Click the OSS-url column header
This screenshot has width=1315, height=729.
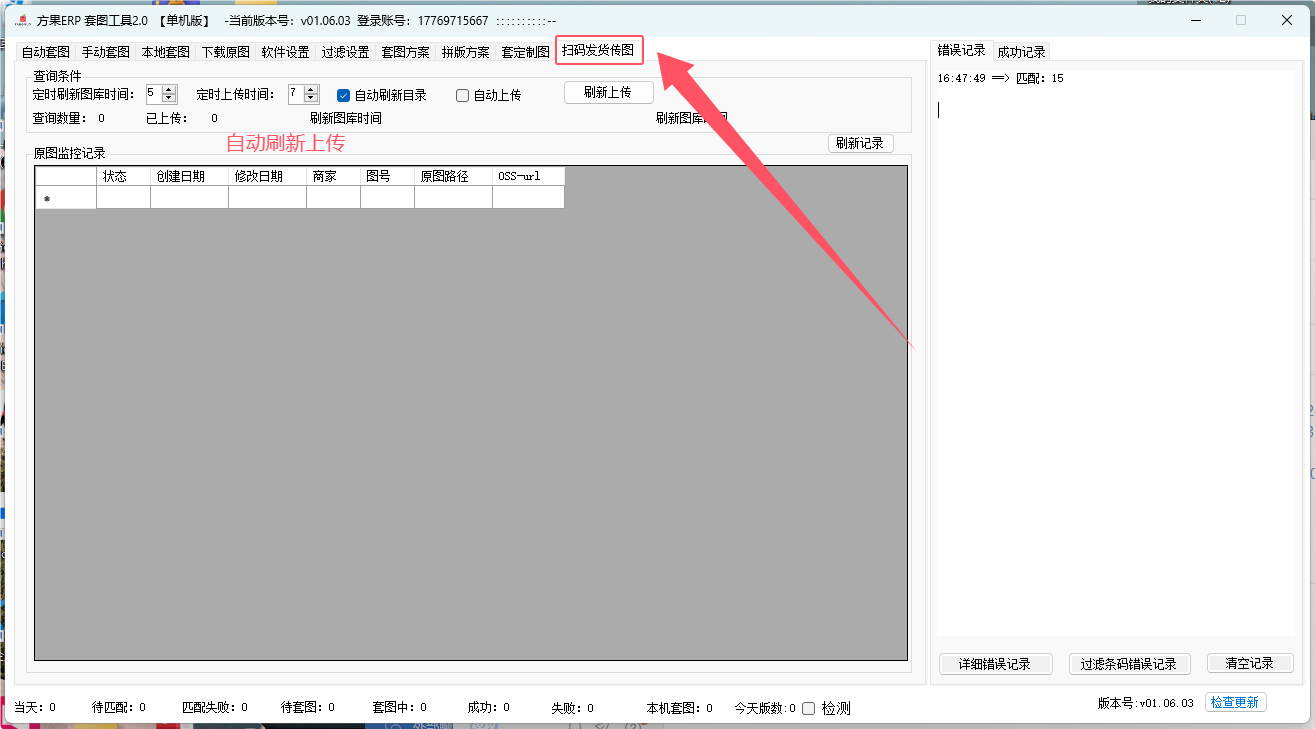coord(528,176)
